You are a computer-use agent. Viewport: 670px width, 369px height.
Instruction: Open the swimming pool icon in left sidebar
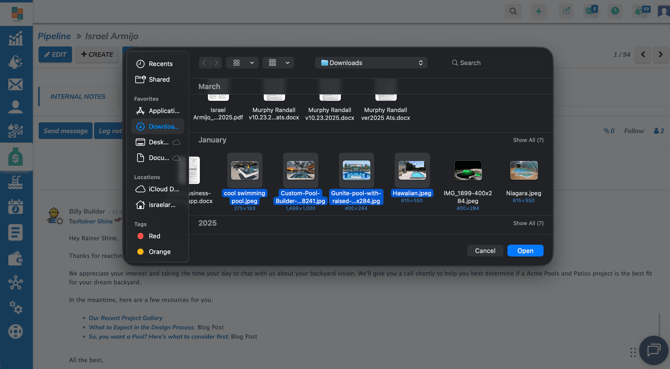tap(15, 183)
